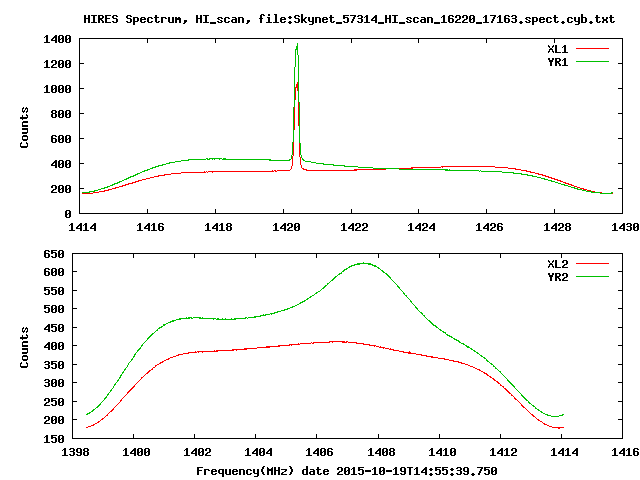Image resolution: width=640 pixels, height=480 pixels.
Task: Click the red XL1 legend line sample
Action: pos(593,49)
